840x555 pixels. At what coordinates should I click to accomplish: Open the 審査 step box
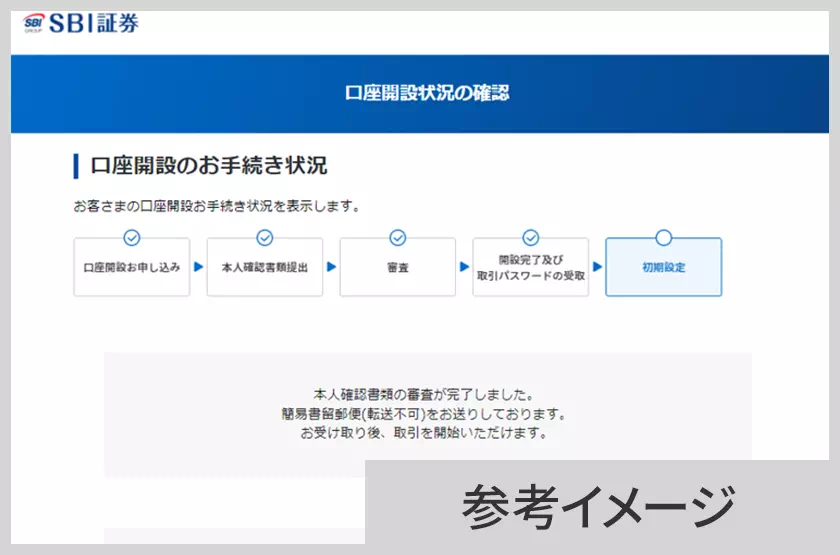click(397, 268)
